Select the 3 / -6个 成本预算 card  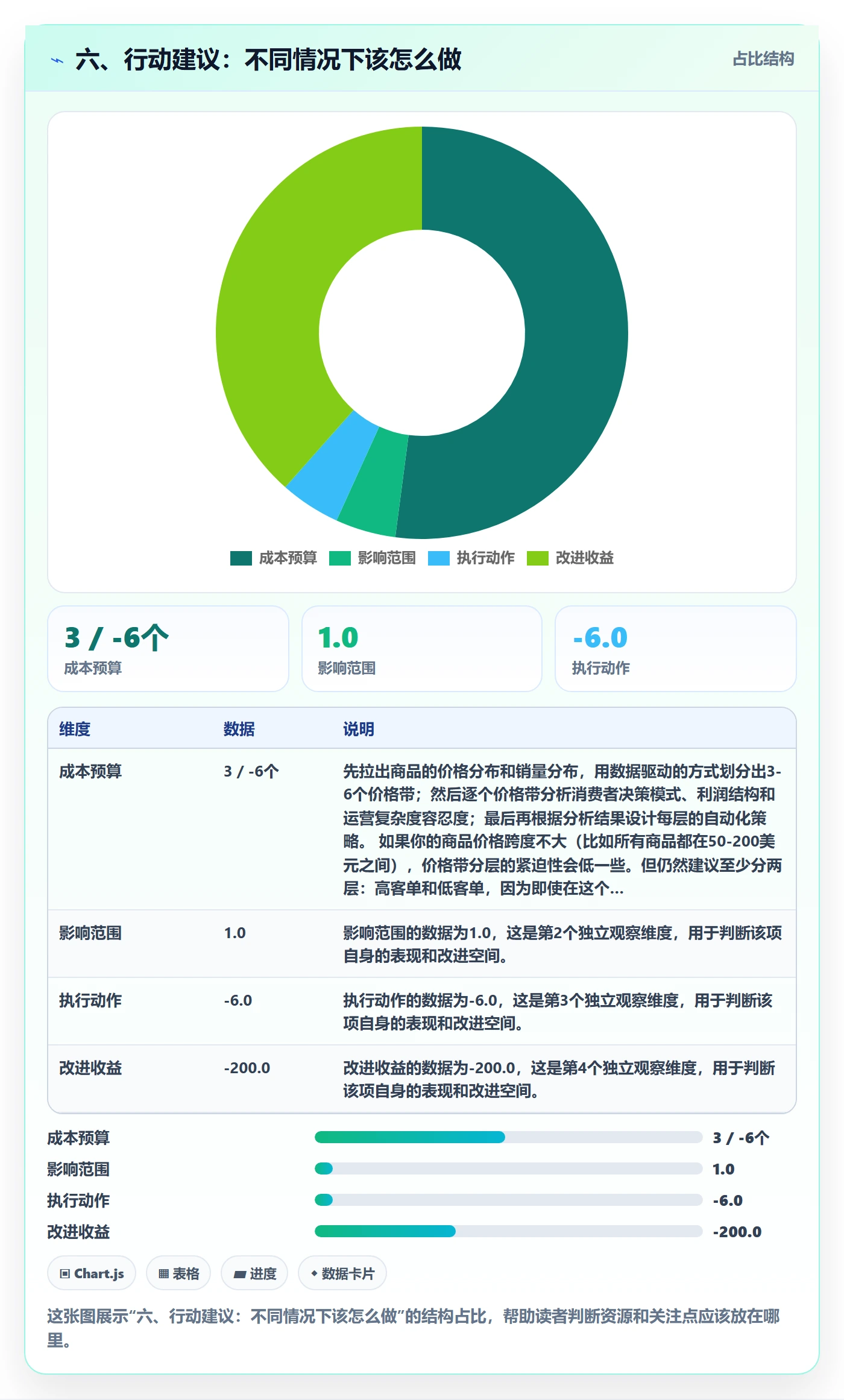[x=168, y=649]
